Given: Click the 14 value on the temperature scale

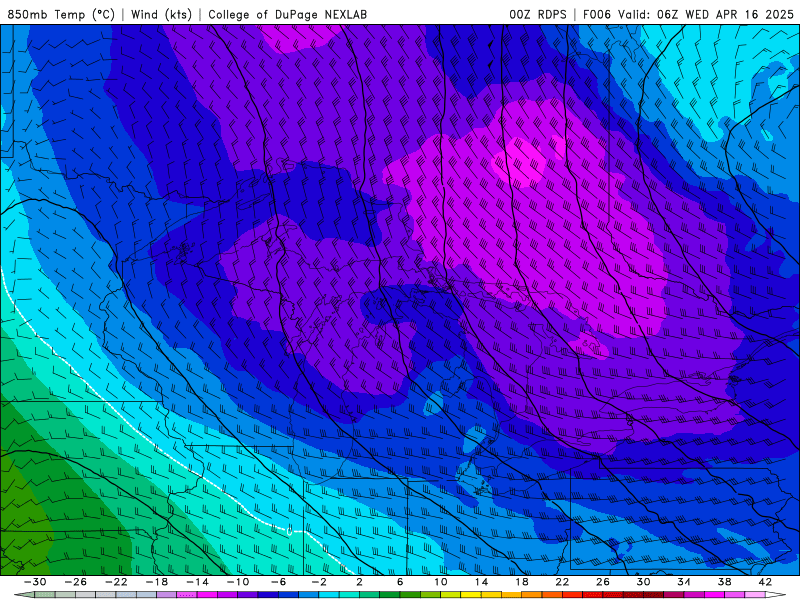Looking at the screenshot, I should [481, 582].
